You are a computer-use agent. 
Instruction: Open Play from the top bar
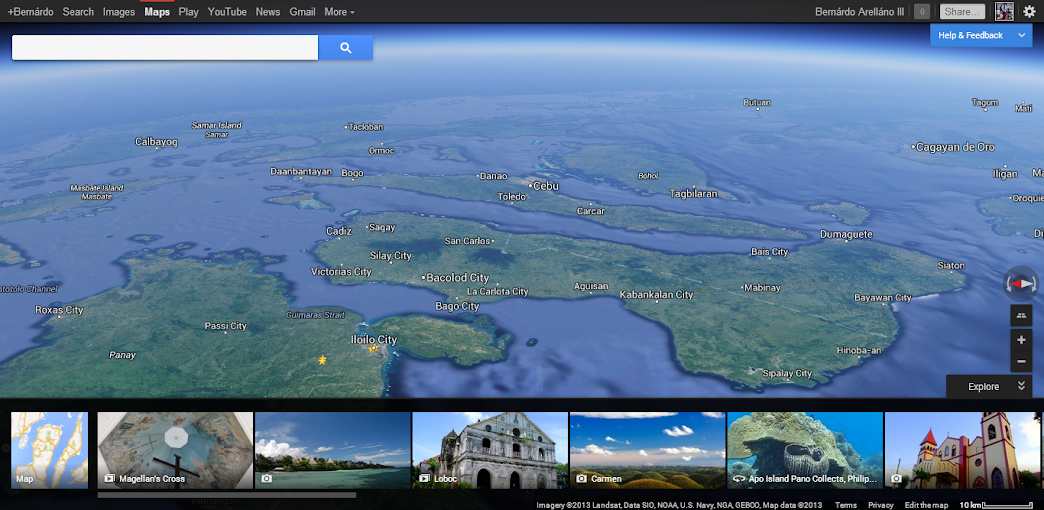pyautogui.click(x=188, y=12)
